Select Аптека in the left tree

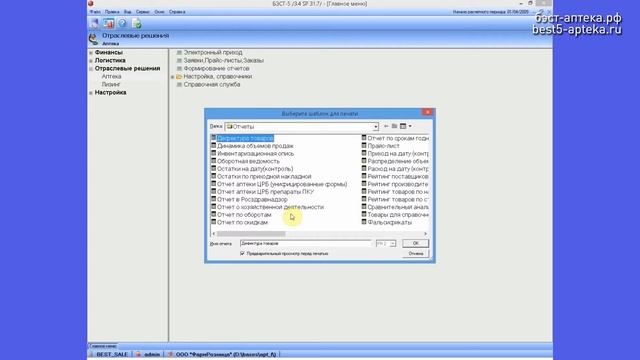[x=111, y=76]
